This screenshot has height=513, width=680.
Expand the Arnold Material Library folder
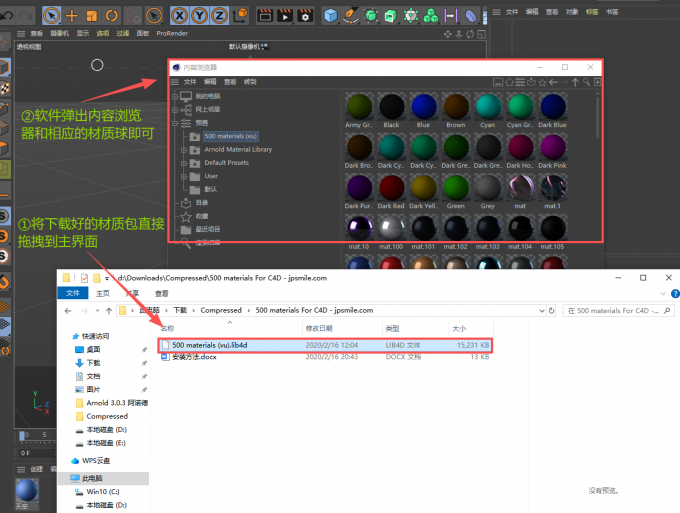(x=184, y=149)
